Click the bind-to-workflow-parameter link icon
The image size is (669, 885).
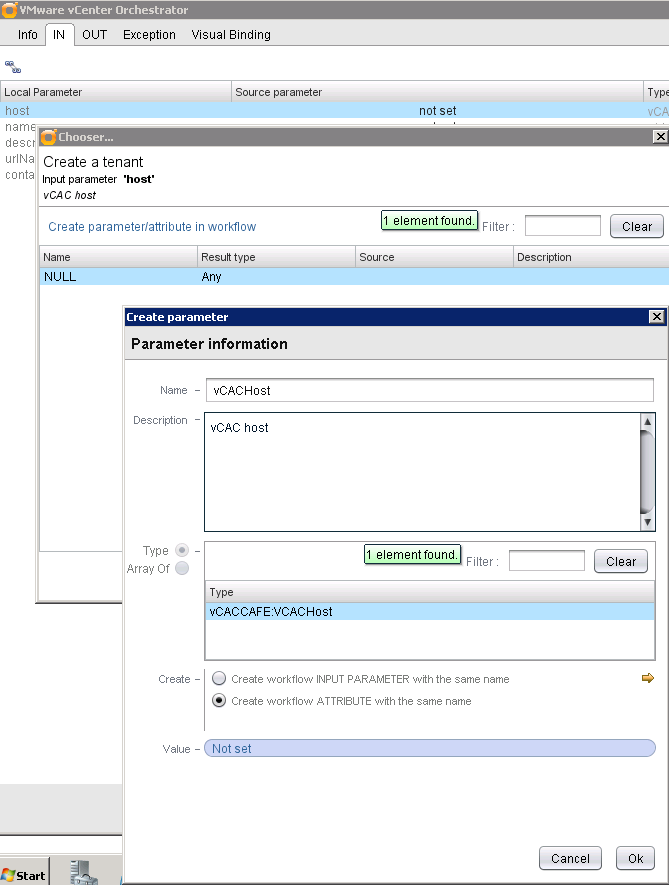coord(12,67)
